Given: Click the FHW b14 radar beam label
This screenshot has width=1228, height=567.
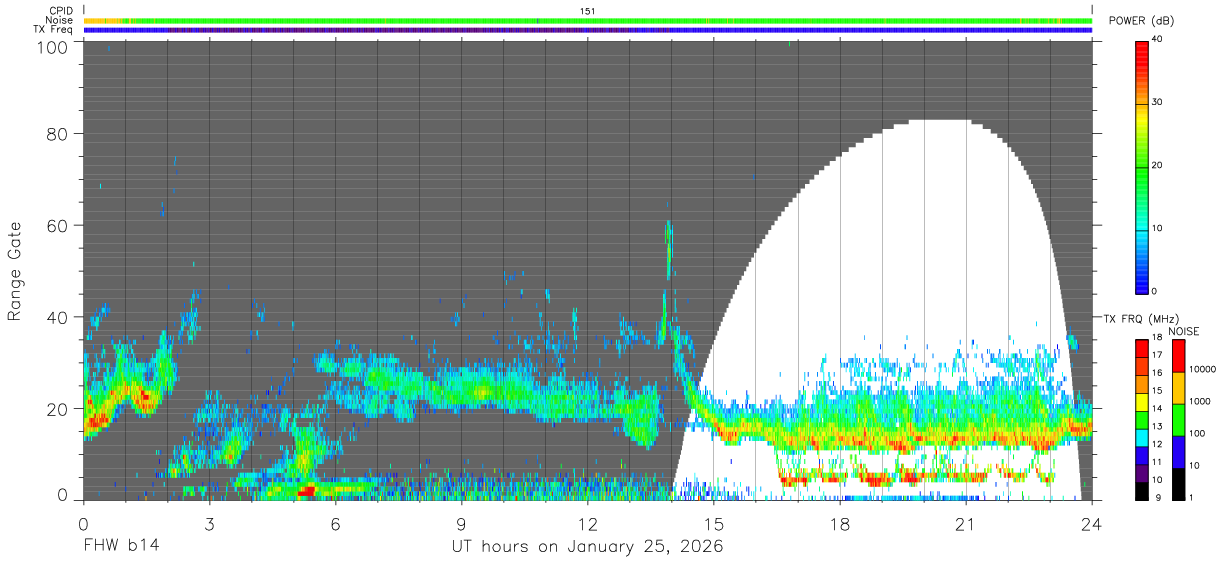Looking at the screenshot, I should 121,547.
